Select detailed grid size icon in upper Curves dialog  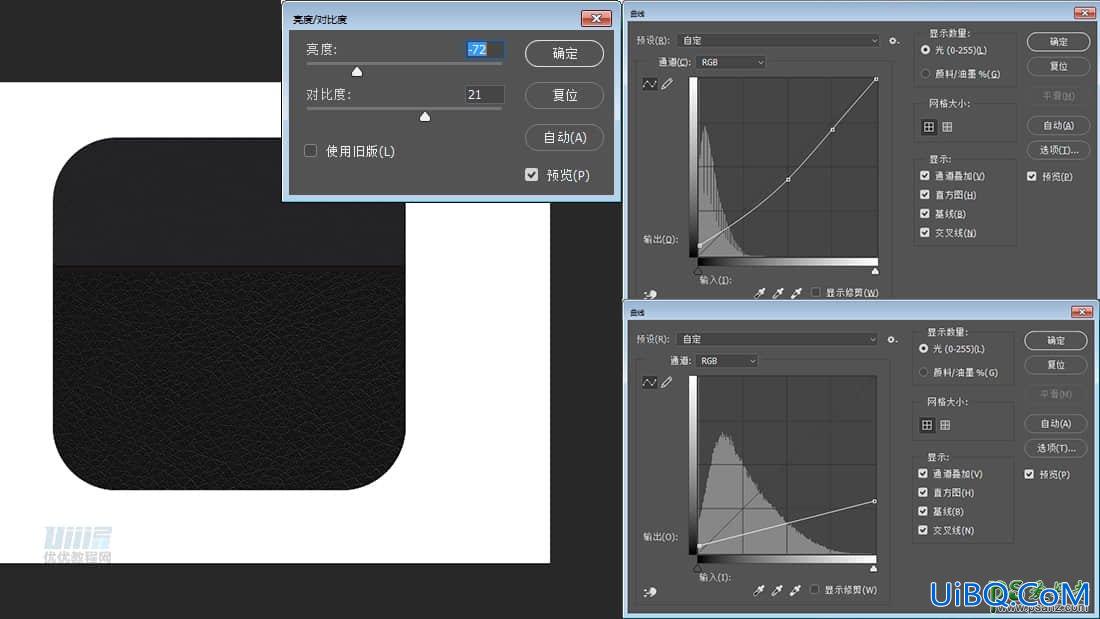tap(947, 127)
